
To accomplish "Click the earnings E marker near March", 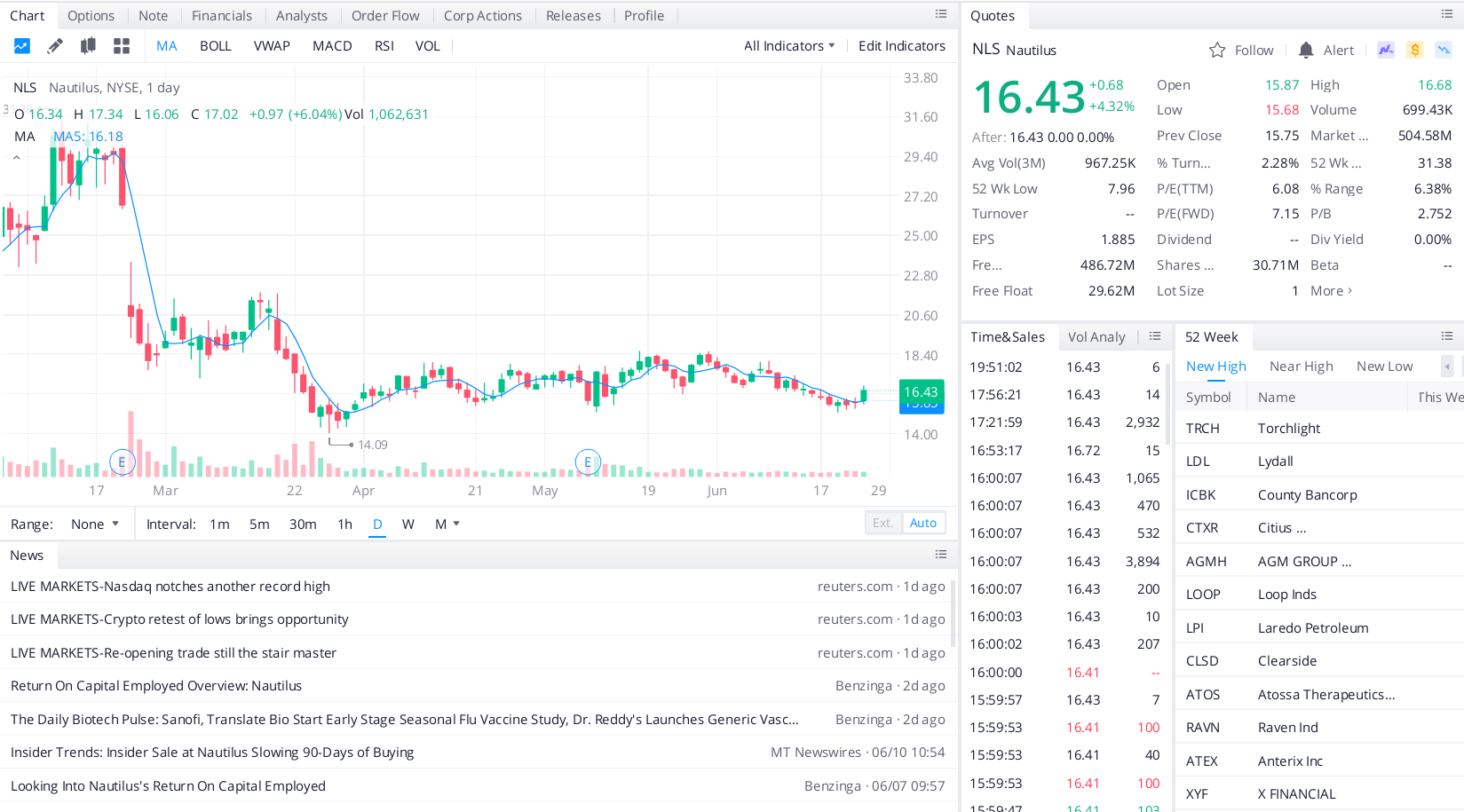I will [122, 461].
